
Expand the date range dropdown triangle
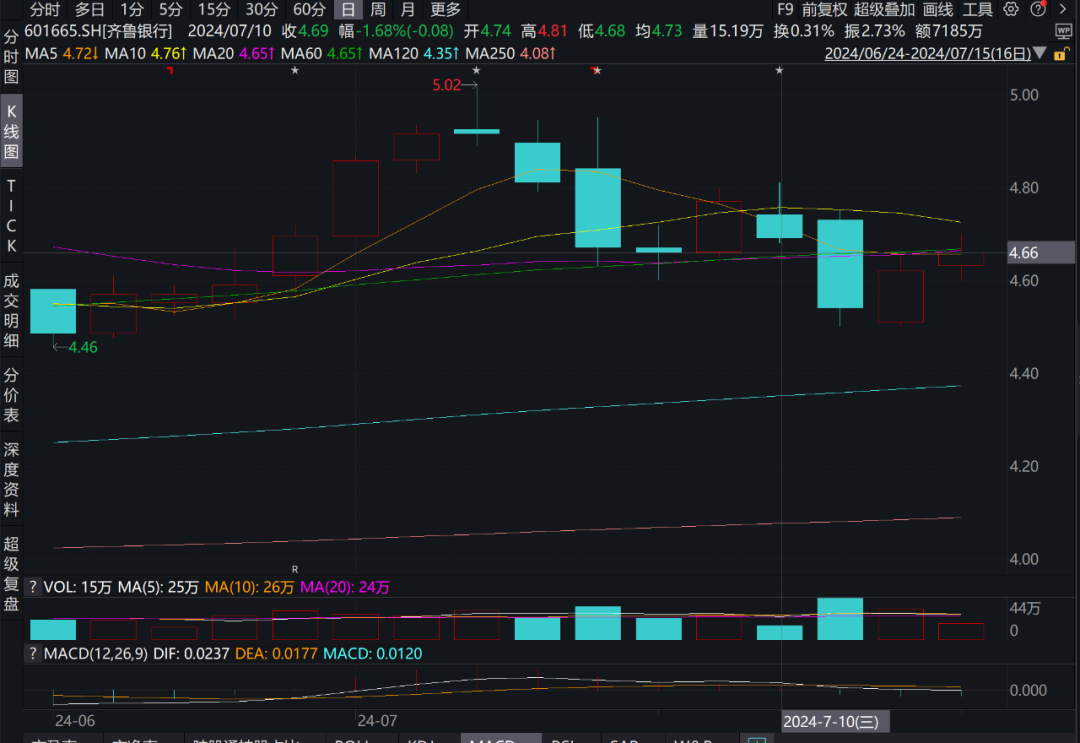pyautogui.click(x=1040, y=53)
